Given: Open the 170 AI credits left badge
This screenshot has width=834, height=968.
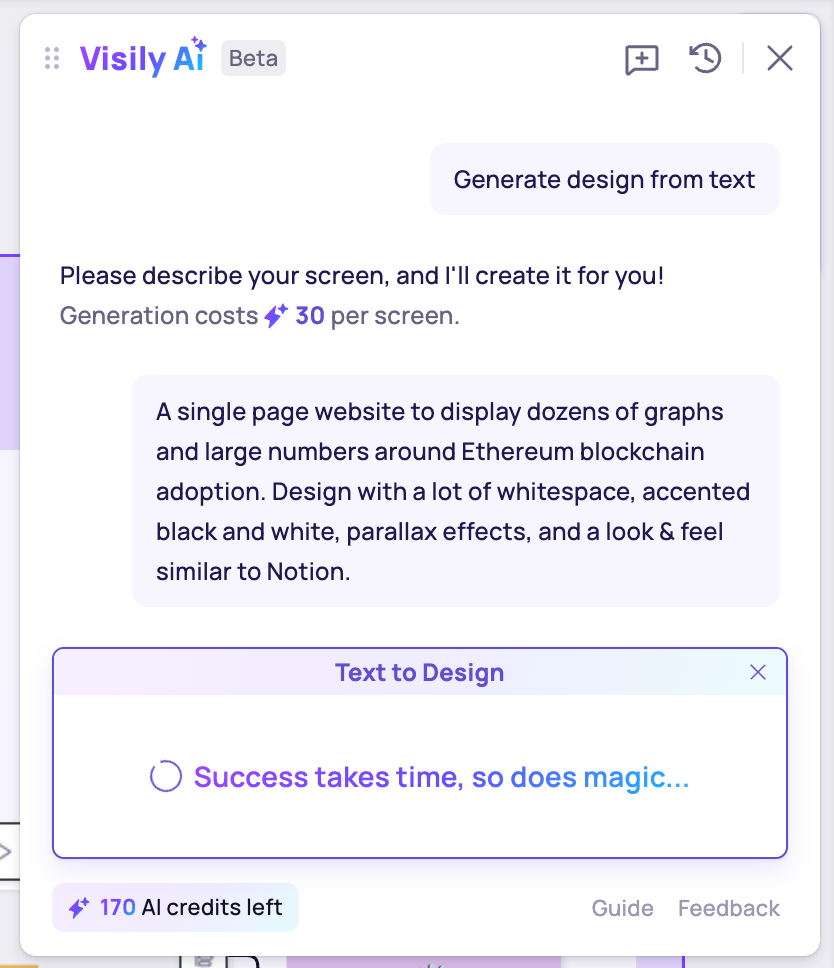Looking at the screenshot, I should (175, 908).
